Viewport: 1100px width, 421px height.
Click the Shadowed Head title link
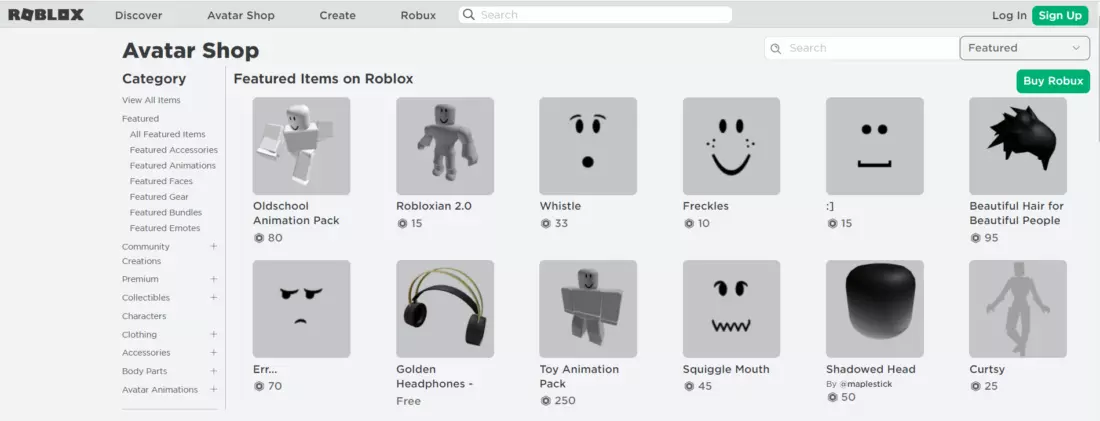[x=871, y=369]
